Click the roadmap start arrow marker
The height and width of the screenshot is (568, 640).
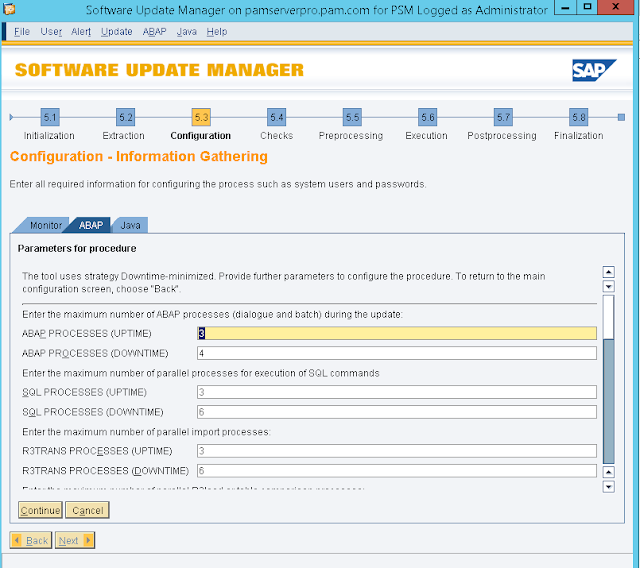(11, 118)
